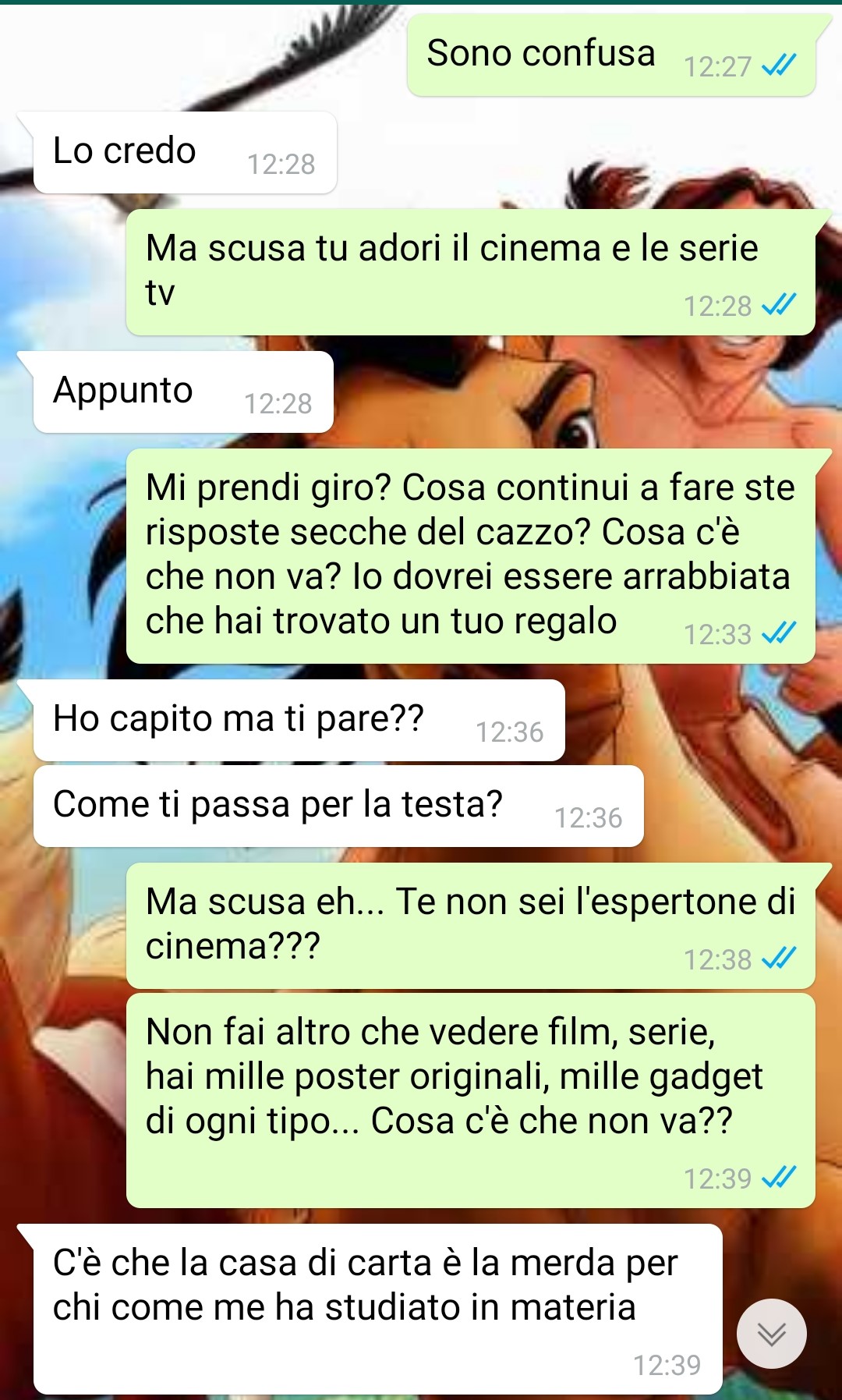The image size is (842, 1400).
Task: Select the 'Lo credo' message bubble
Action: (x=184, y=152)
